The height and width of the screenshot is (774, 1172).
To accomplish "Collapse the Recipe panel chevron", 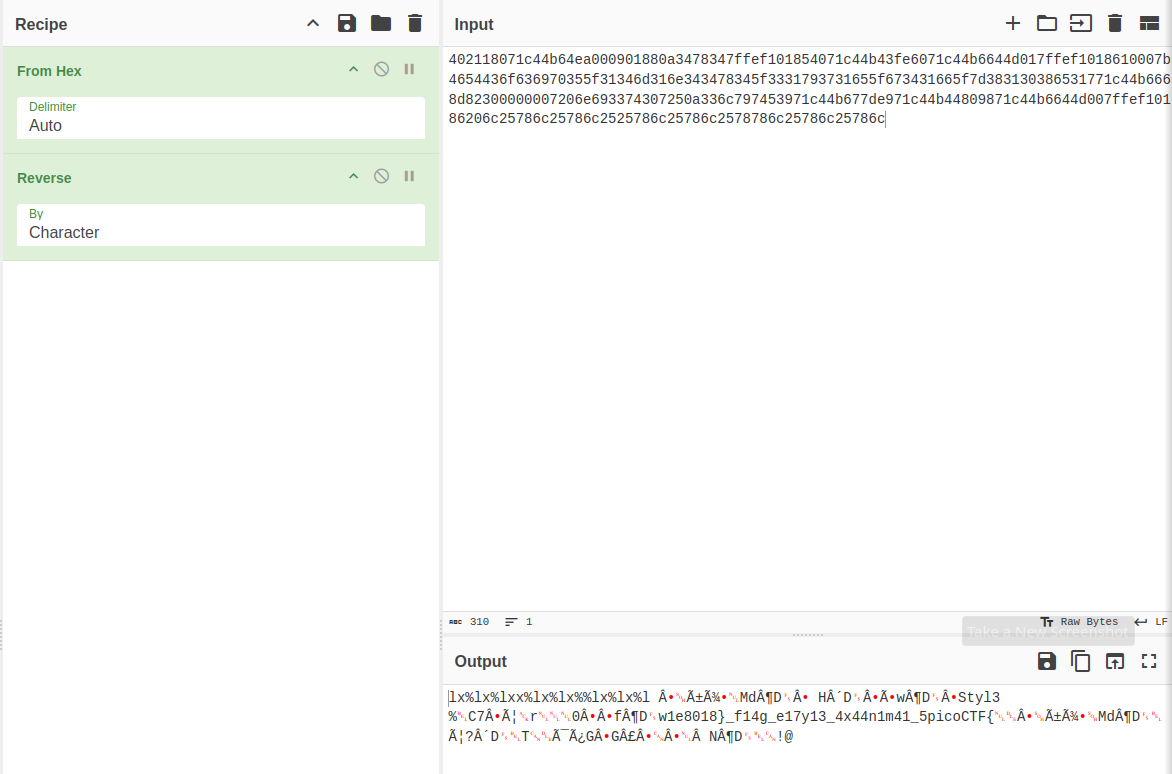I will 313,23.
